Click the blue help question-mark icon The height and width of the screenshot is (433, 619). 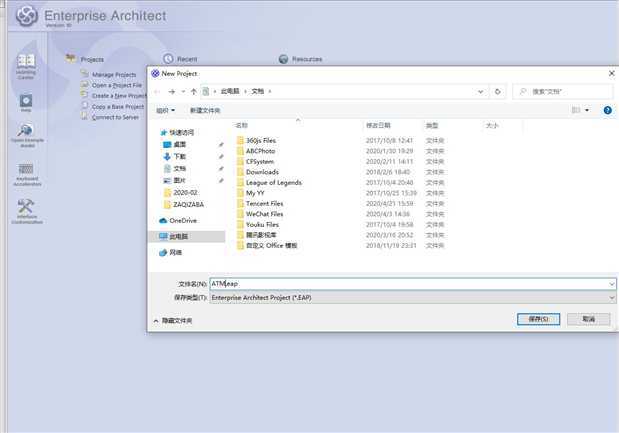click(x=608, y=110)
